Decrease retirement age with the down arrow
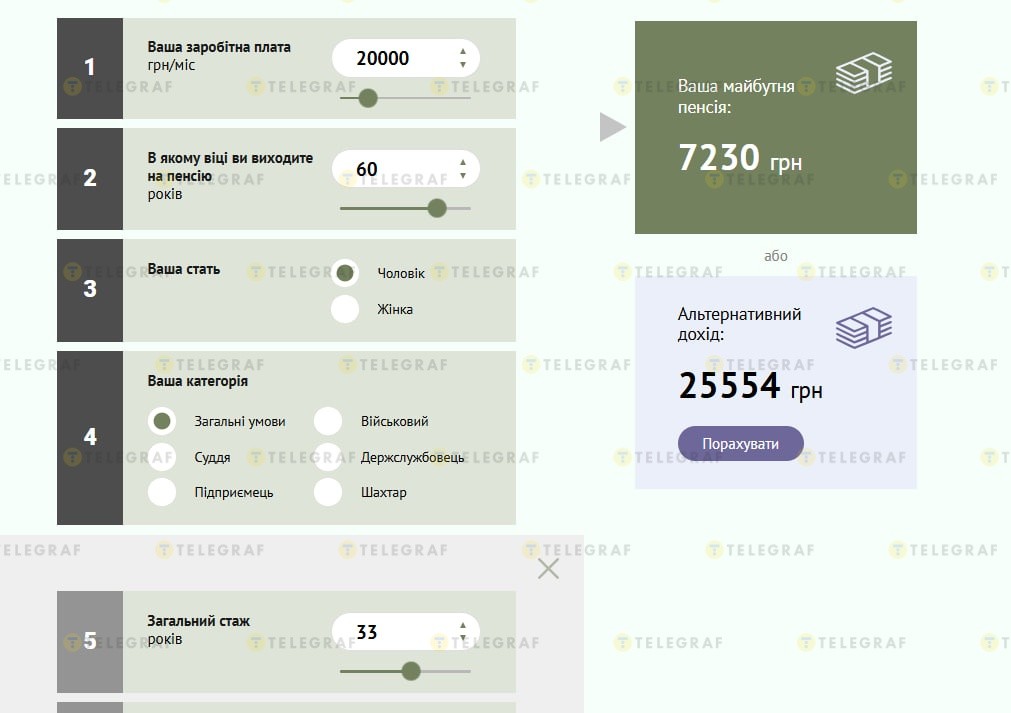This screenshot has height=713, width=1011. click(x=463, y=176)
